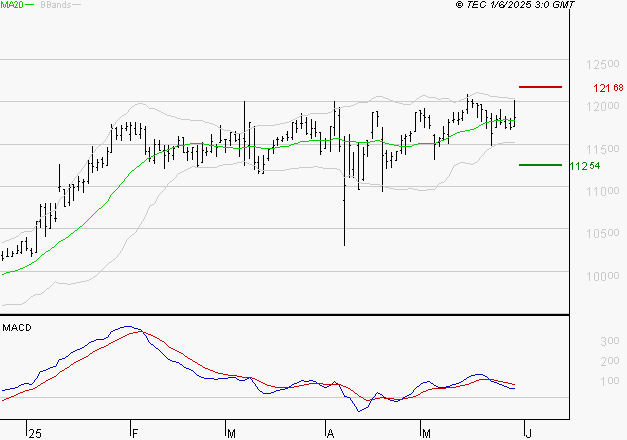Click the 300 MACD axis label
This screenshot has width=627, height=440.
coord(607,342)
